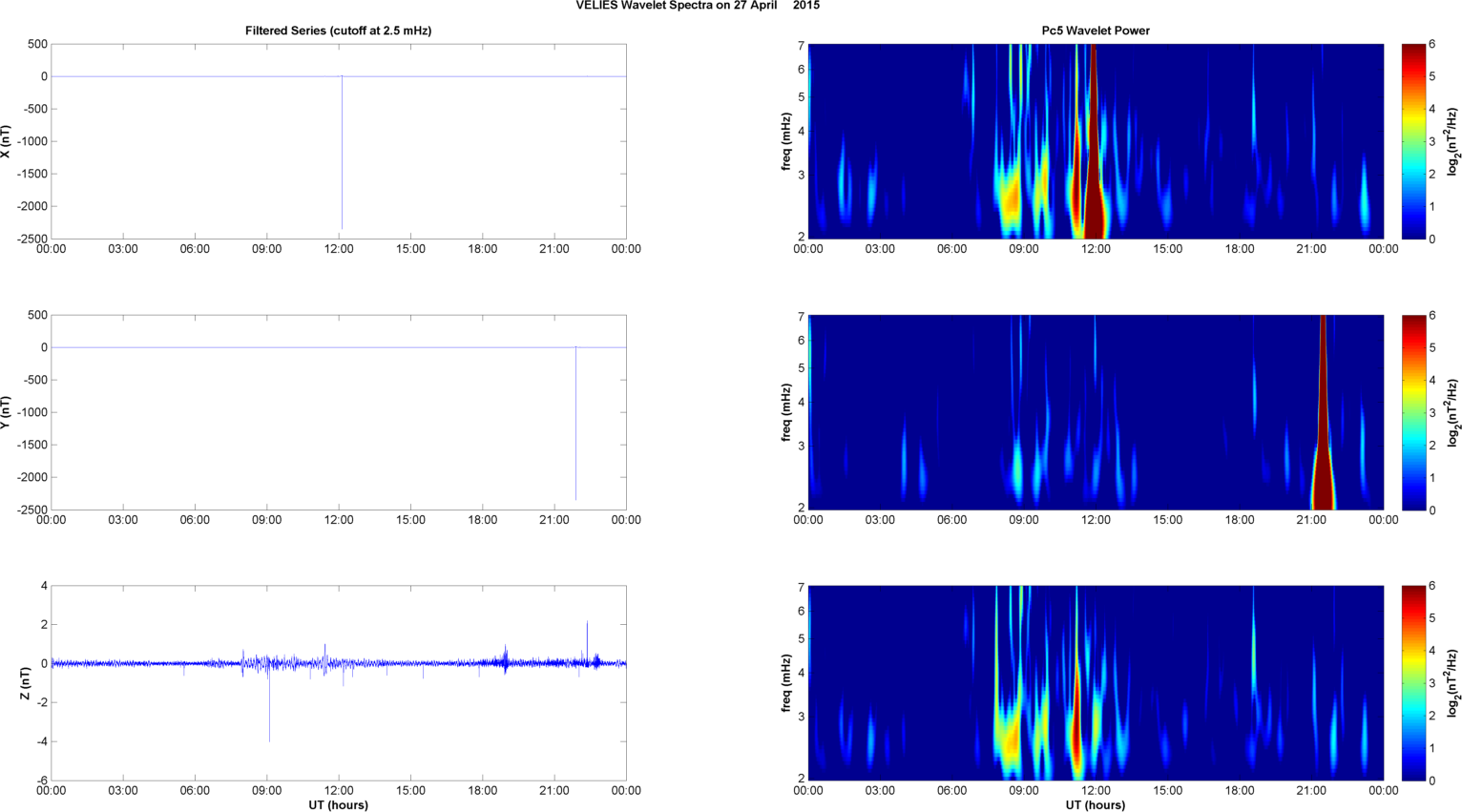Click "UT (hours)" label under the Z series plot
Viewport: 1462px width, 812px height.
coord(338,804)
